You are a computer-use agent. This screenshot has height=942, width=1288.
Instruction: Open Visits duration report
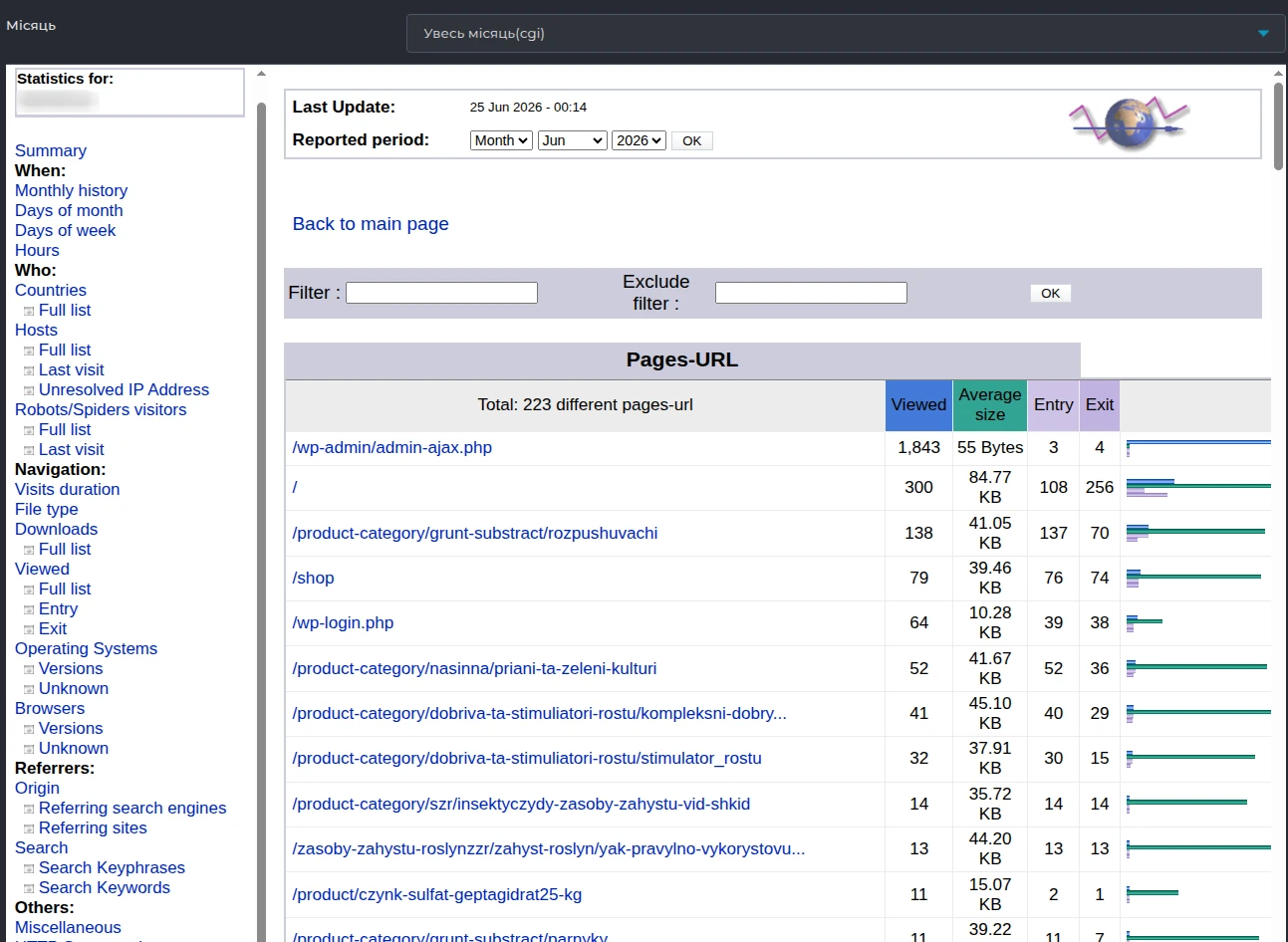[x=67, y=489]
